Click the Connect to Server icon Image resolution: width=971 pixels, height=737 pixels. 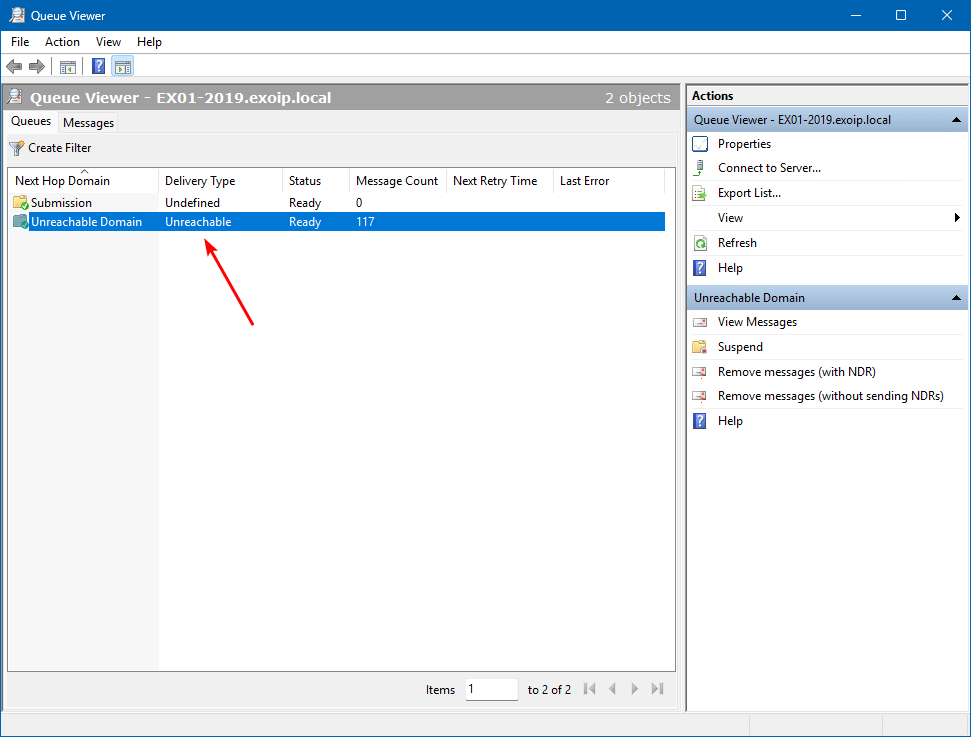pyautogui.click(x=700, y=168)
